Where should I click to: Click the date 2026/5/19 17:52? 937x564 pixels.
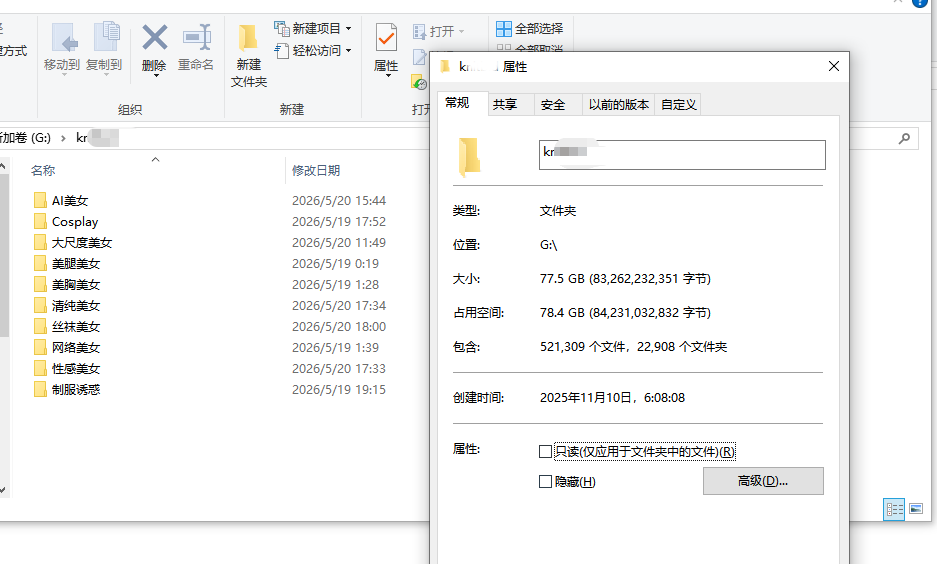point(339,222)
